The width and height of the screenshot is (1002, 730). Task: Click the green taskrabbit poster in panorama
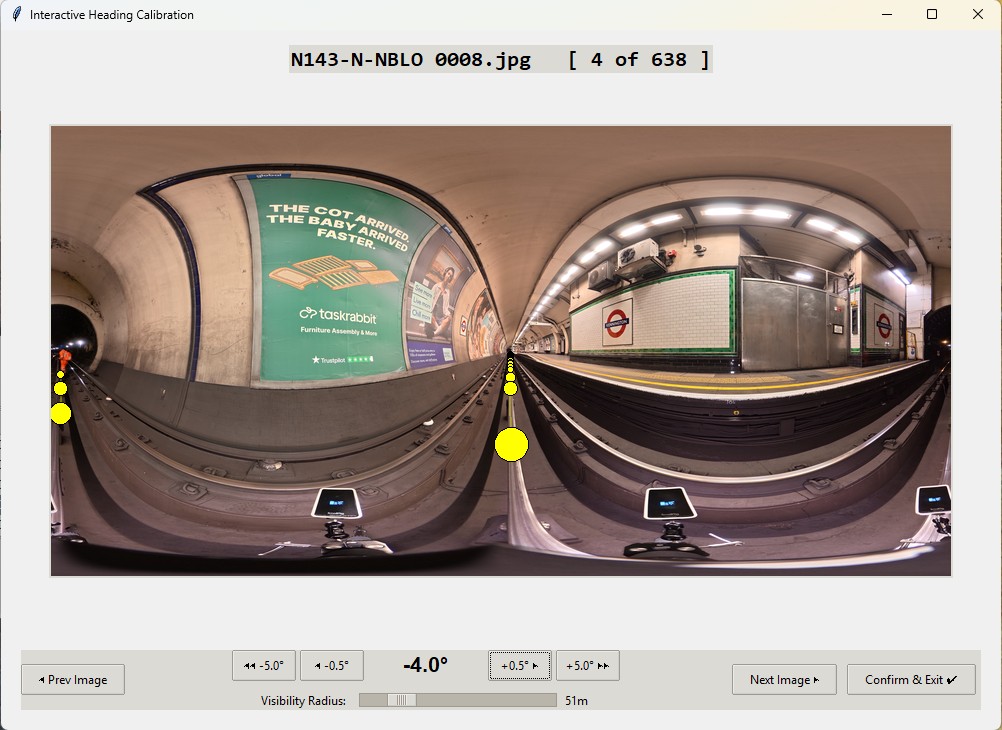click(332, 281)
